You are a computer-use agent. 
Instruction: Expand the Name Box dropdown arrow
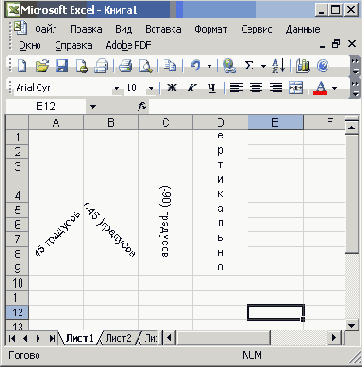coord(93,107)
